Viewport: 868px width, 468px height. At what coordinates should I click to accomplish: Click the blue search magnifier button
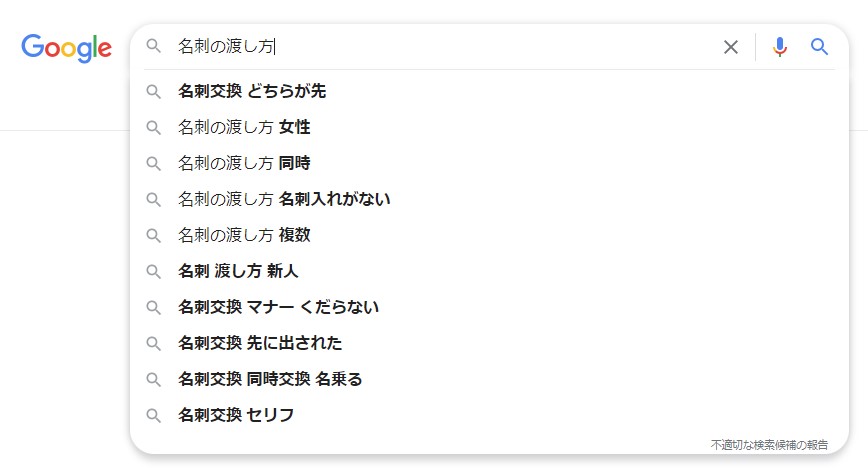pos(820,47)
